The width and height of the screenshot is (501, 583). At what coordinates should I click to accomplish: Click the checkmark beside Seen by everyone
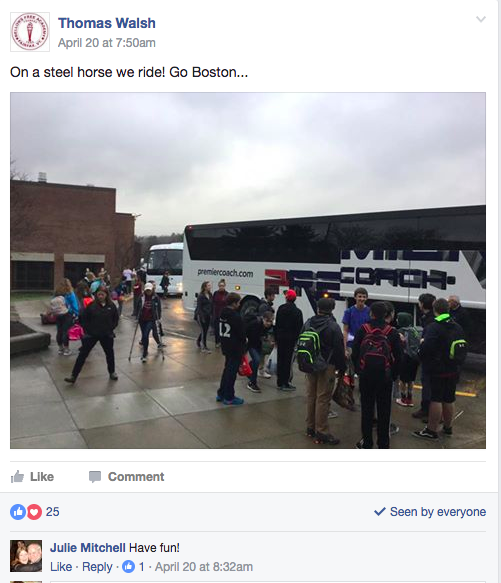pyautogui.click(x=380, y=512)
